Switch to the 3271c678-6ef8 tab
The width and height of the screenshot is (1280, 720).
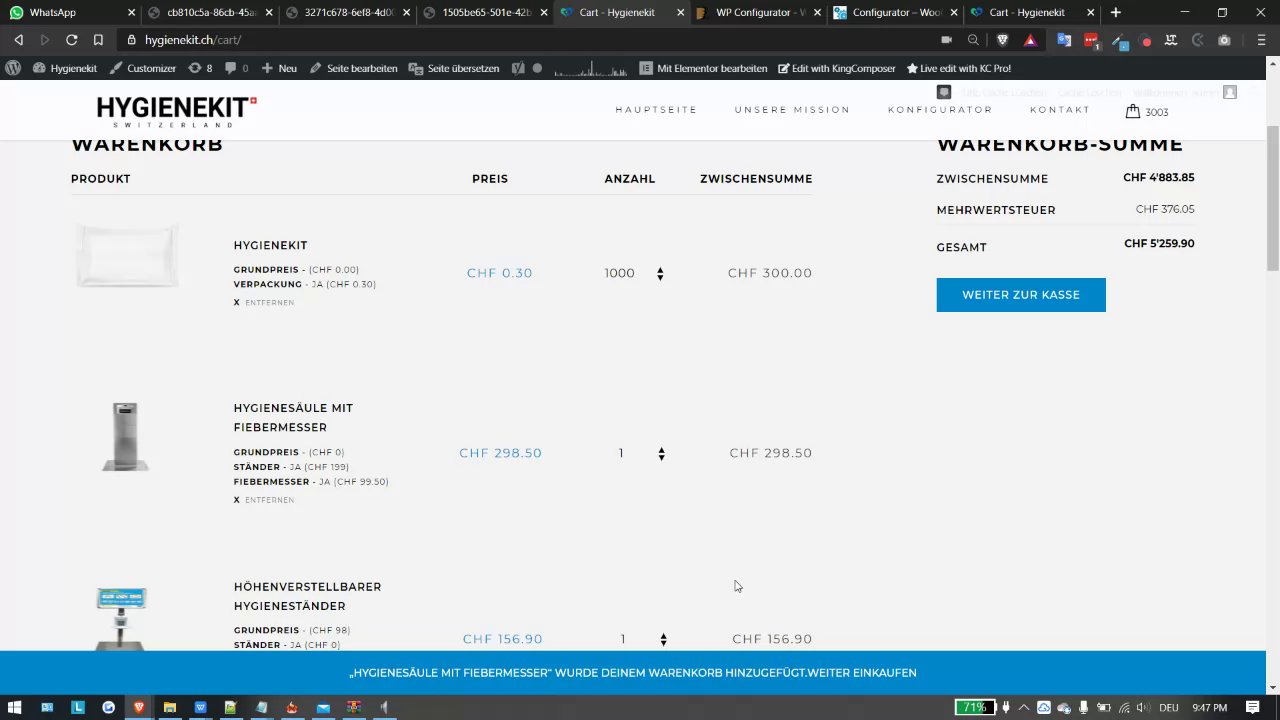(346, 13)
